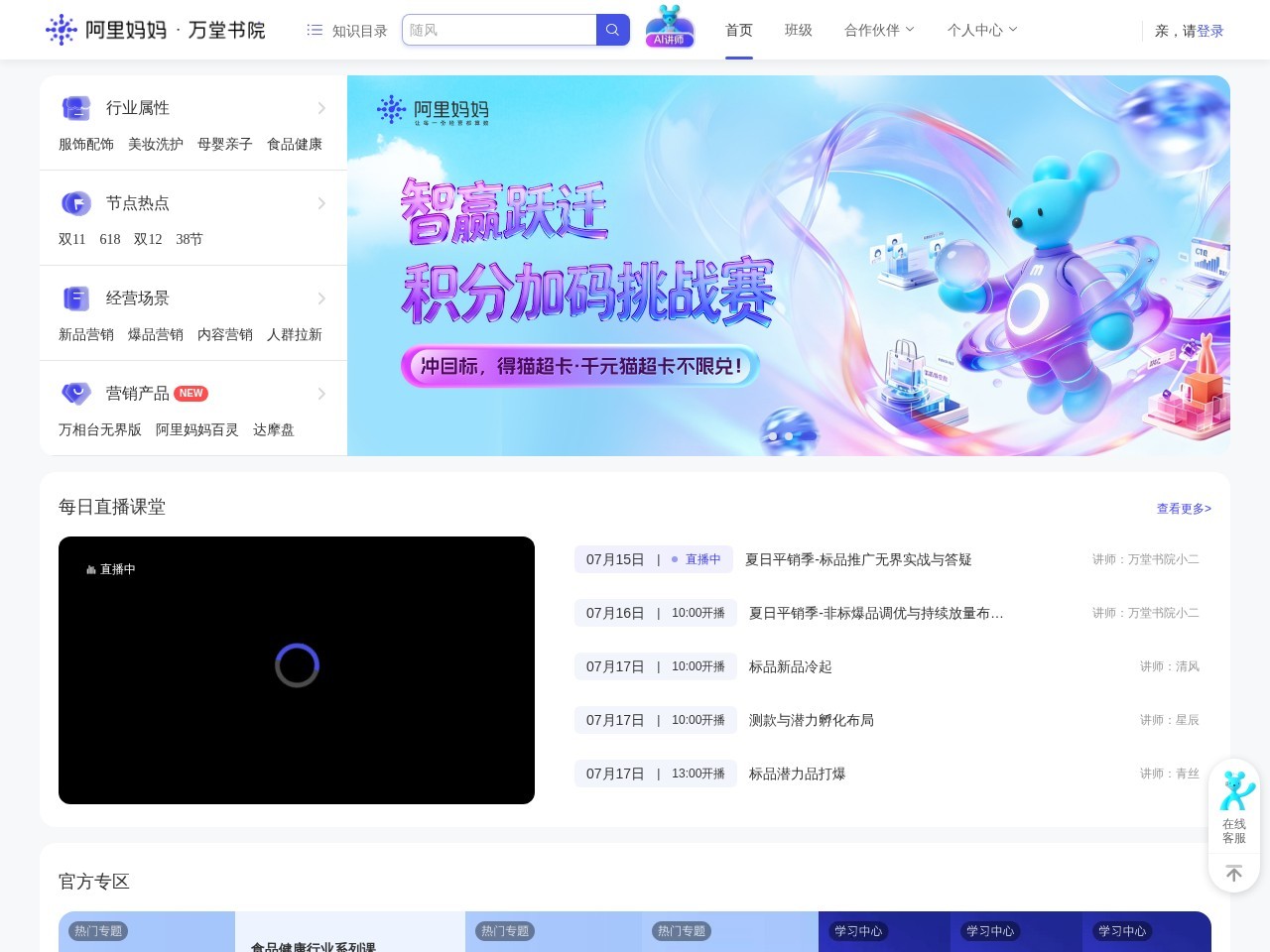Expand 营销产品 chevron arrow
The width and height of the screenshot is (1270, 952).
(x=321, y=394)
